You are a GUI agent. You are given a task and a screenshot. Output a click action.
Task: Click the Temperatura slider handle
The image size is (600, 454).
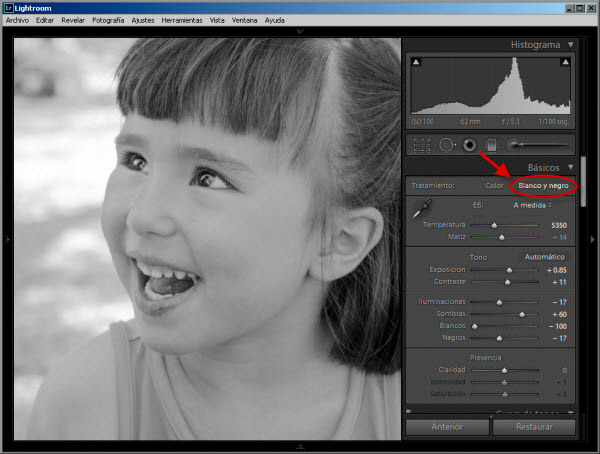tap(494, 225)
